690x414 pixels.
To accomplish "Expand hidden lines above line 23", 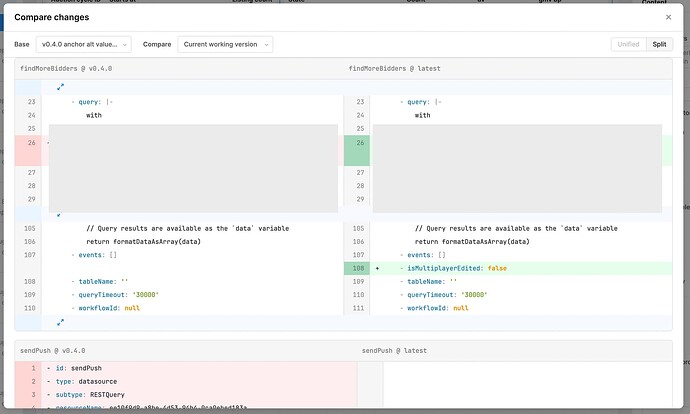I will pos(60,87).
